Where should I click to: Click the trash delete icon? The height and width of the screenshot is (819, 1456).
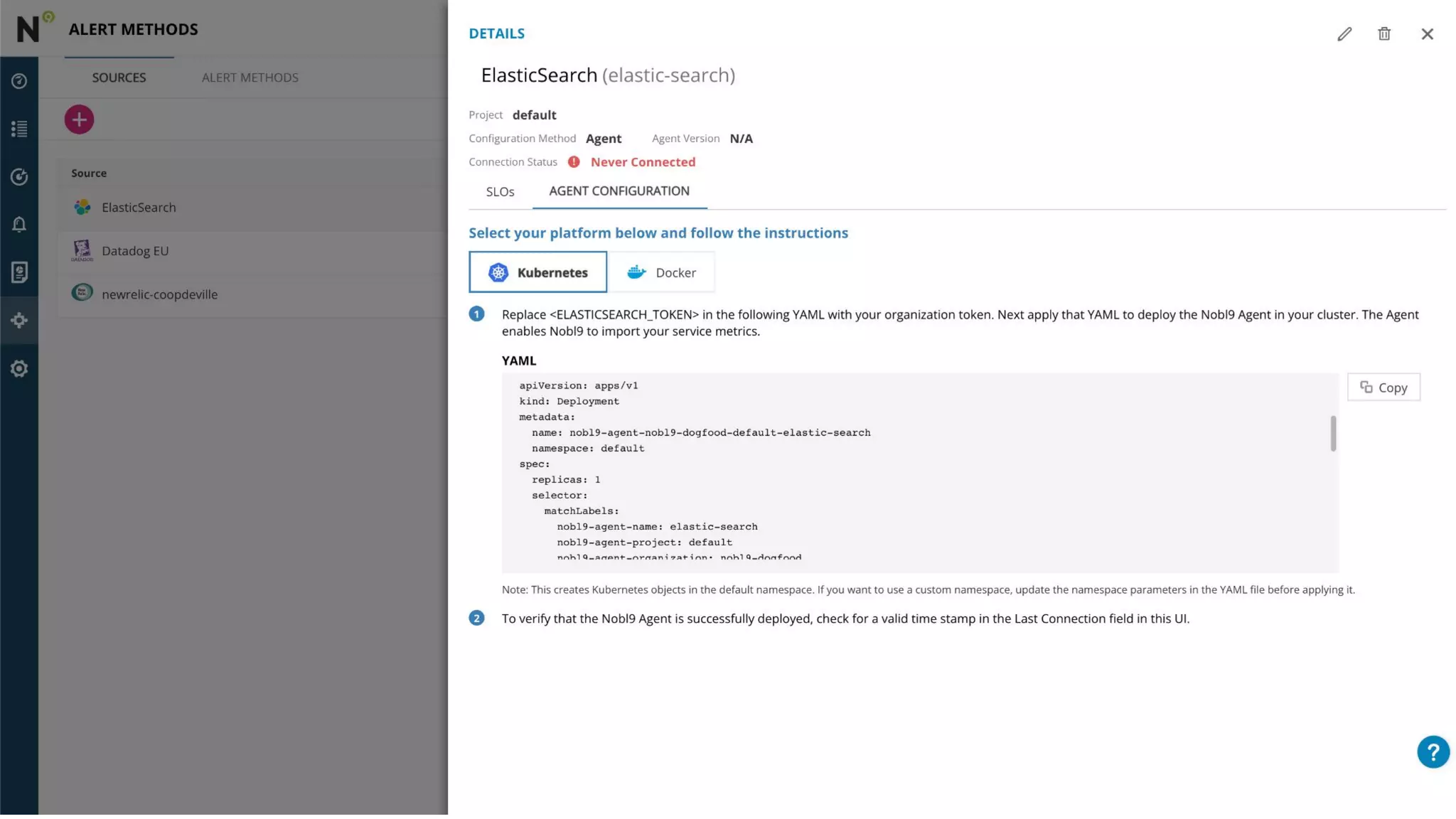(x=1383, y=34)
